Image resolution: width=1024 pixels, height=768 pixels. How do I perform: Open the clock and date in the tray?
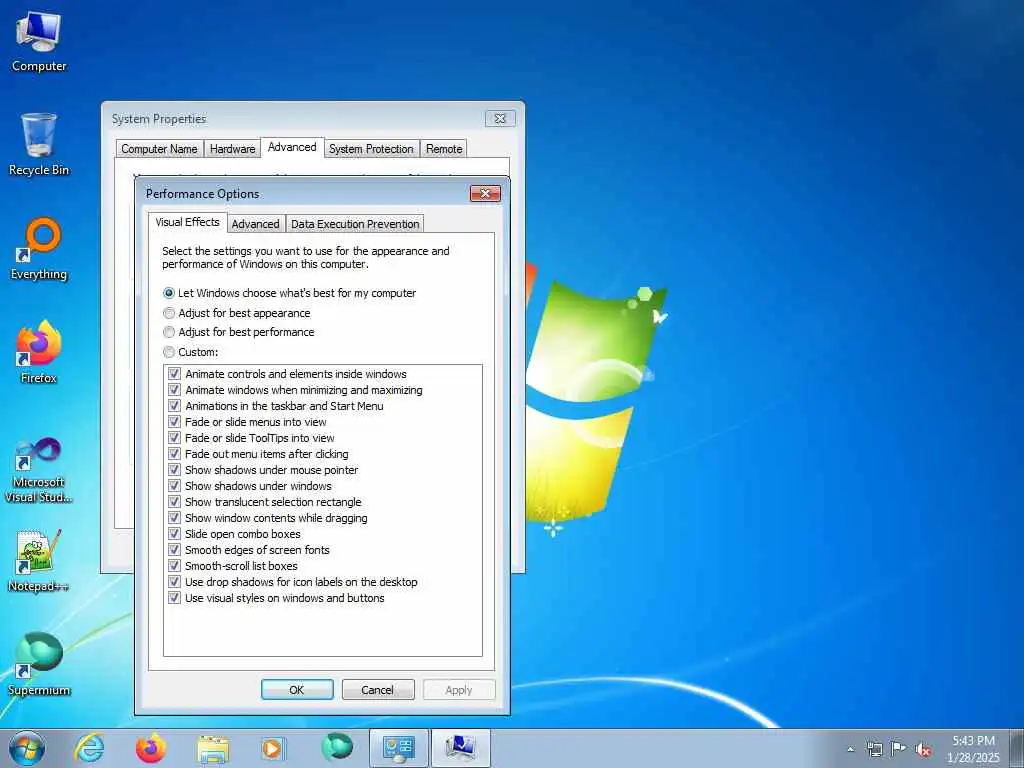[973, 749]
